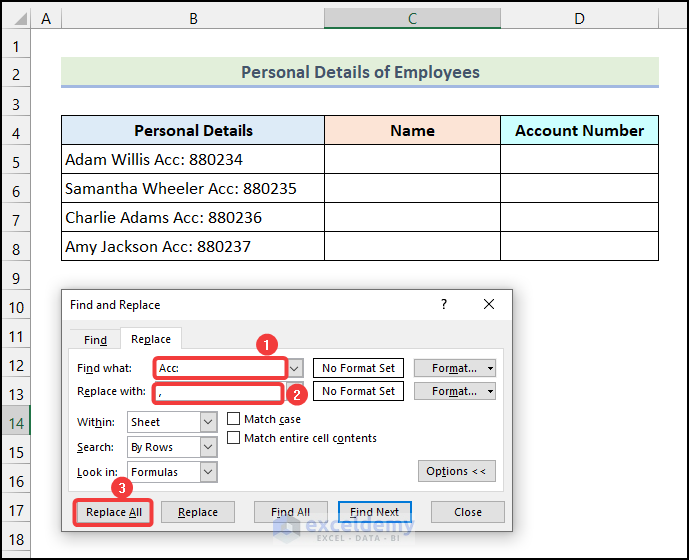
Task: Enable the Match case checkbox
Action: (x=233, y=418)
